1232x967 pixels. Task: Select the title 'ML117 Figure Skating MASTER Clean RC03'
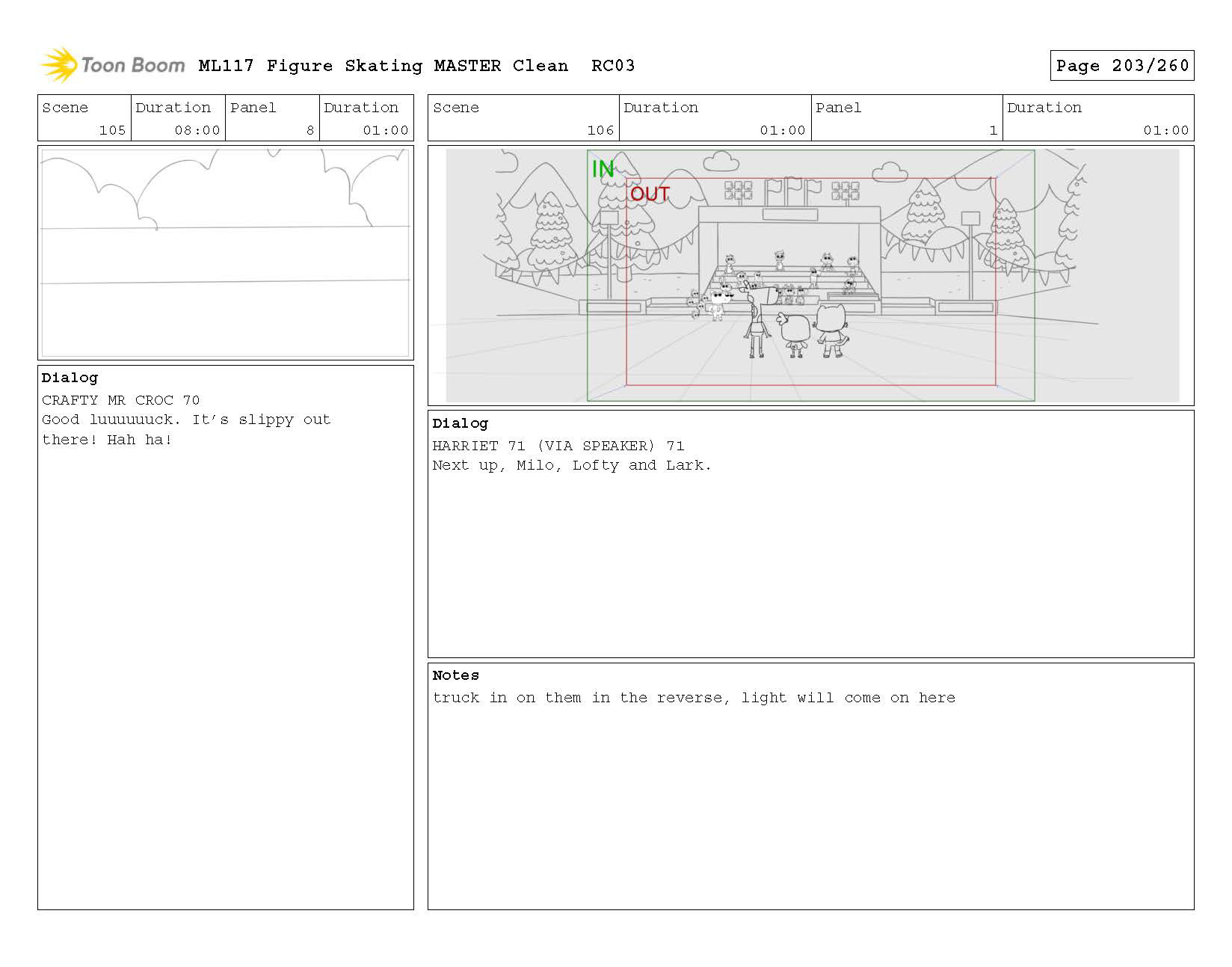pyautogui.click(x=416, y=66)
